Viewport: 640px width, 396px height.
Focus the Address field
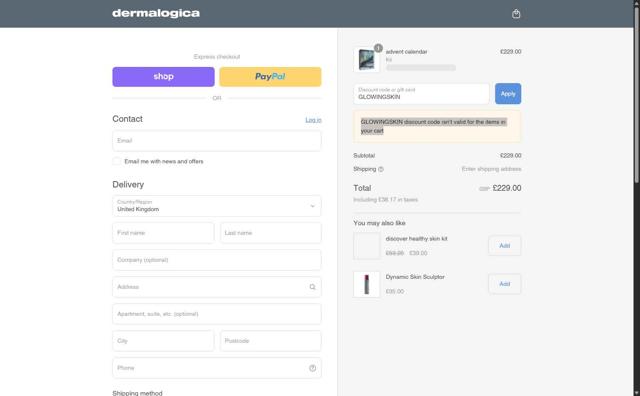point(217,287)
